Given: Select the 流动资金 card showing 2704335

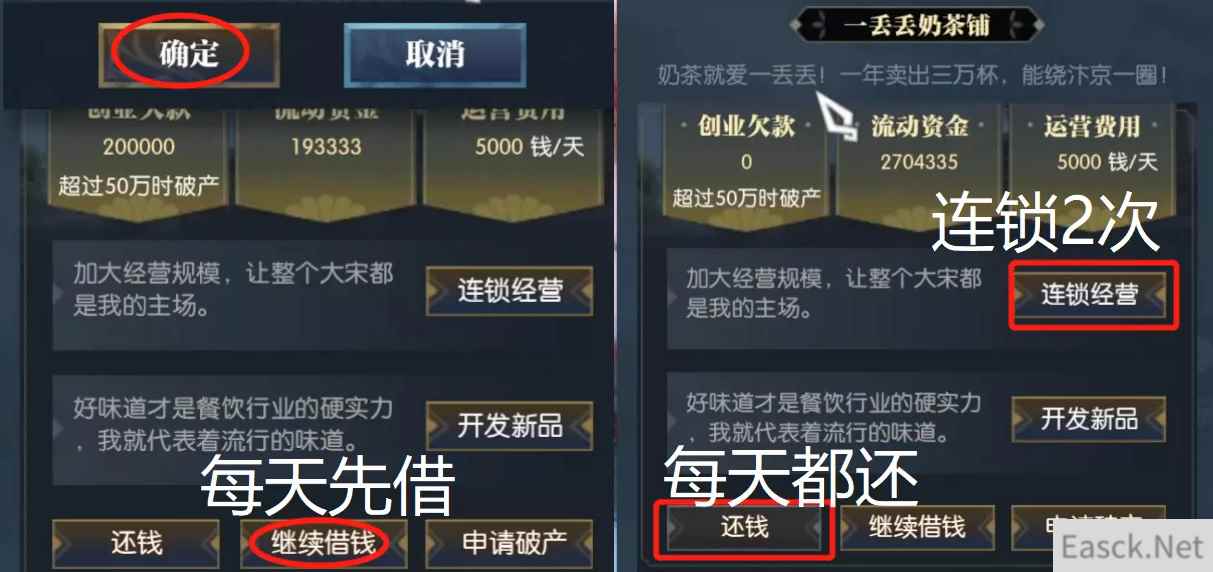Looking at the screenshot, I should tap(919, 163).
